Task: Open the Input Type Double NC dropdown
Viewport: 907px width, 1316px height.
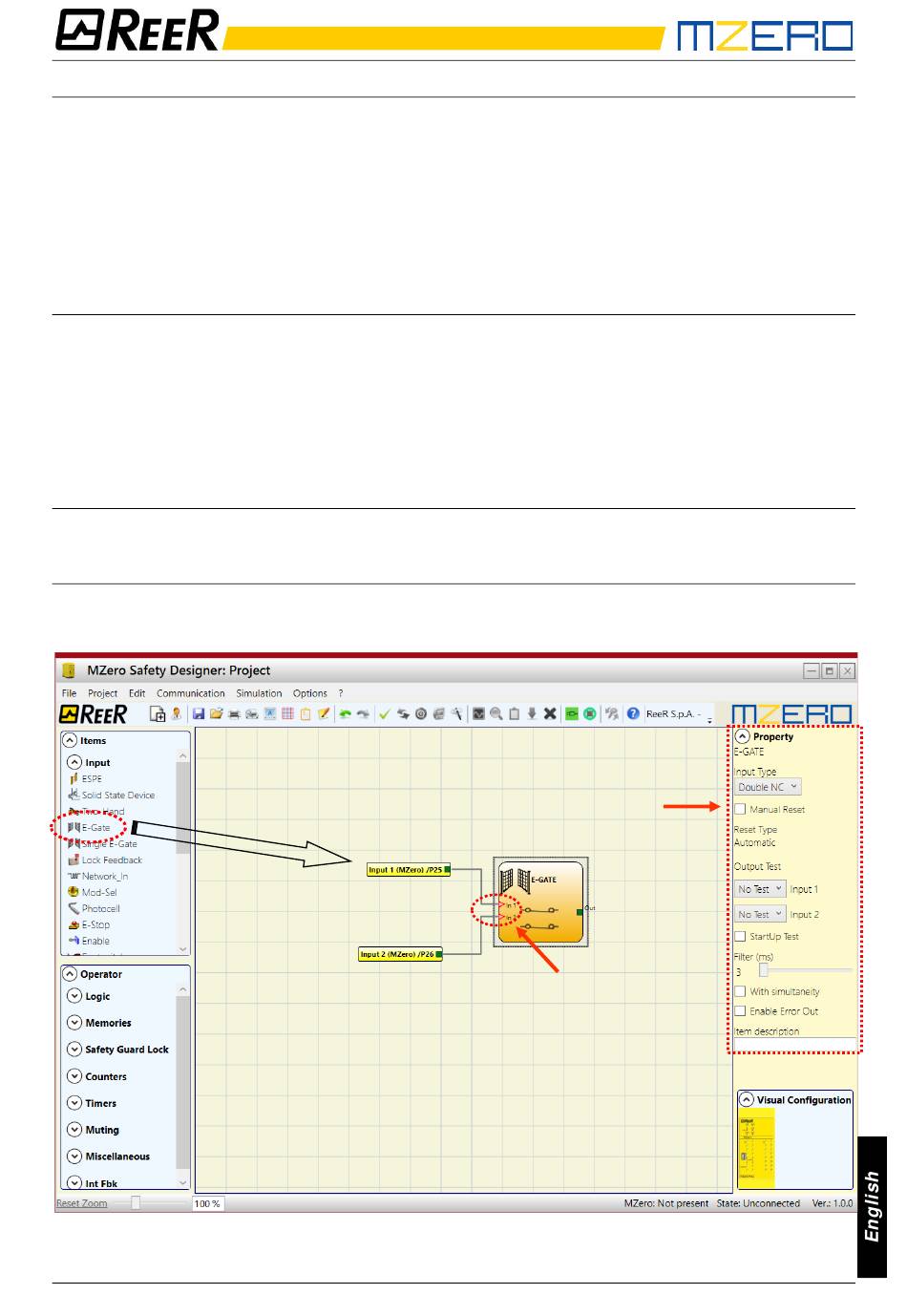Action: [768, 787]
